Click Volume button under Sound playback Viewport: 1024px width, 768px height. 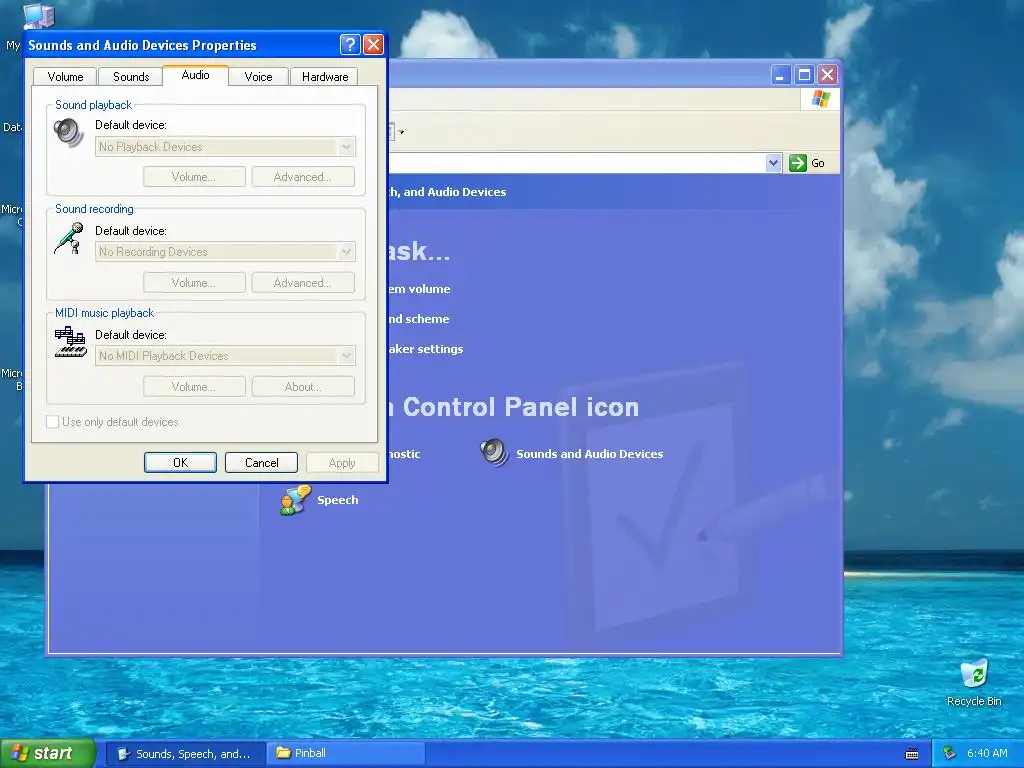[x=194, y=177]
